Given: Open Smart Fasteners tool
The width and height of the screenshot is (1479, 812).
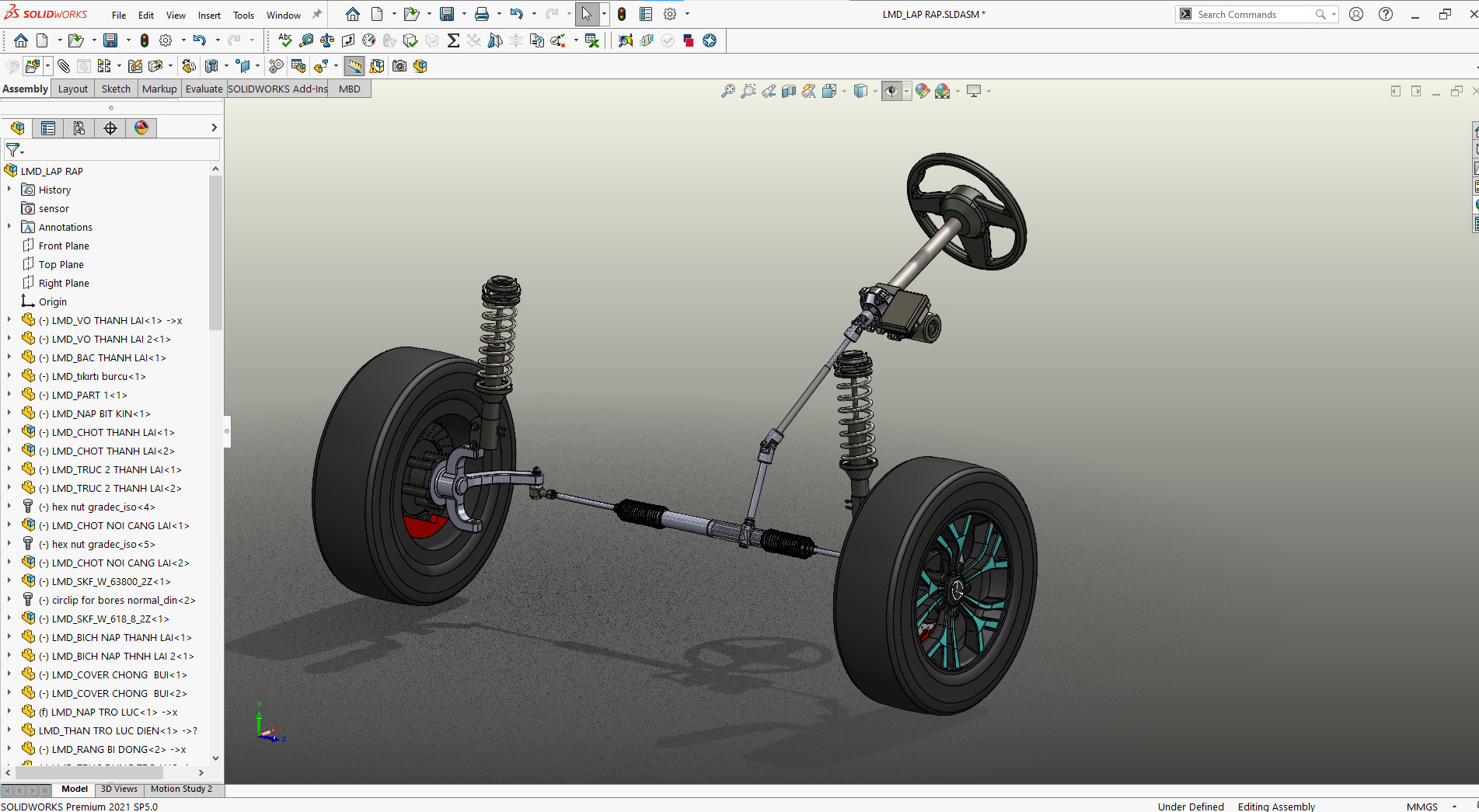Looking at the screenshot, I should click(135, 66).
